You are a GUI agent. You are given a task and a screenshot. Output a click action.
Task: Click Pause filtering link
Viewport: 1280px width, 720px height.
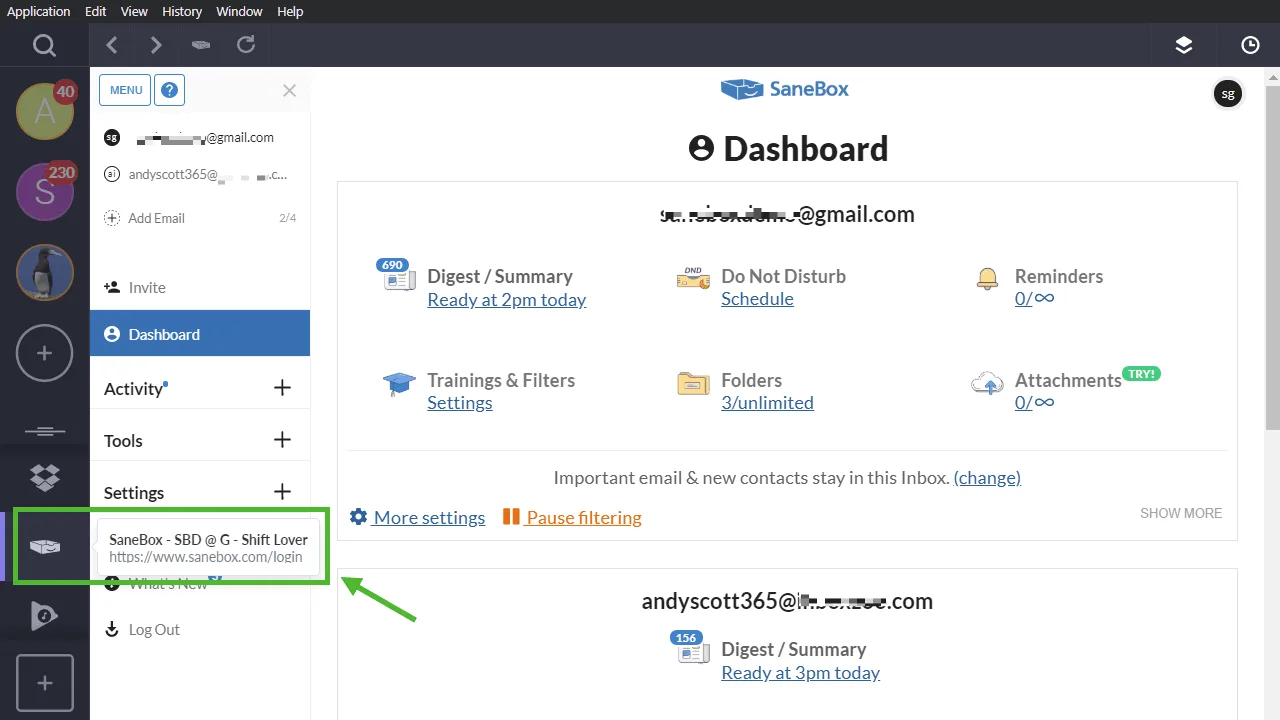tap(572, 517)
